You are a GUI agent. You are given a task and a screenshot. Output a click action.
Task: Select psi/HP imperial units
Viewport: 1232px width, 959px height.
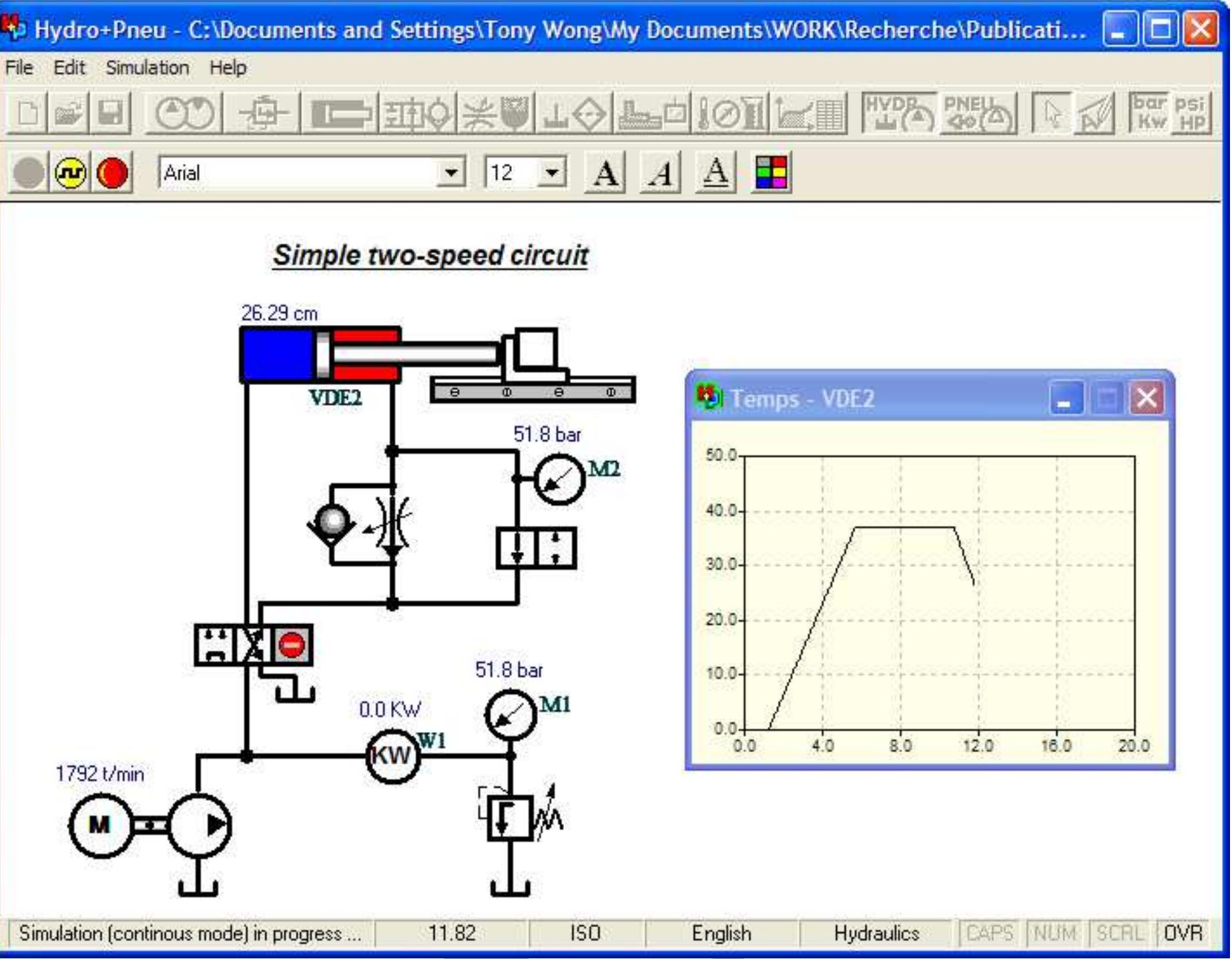pos(1191,113)
